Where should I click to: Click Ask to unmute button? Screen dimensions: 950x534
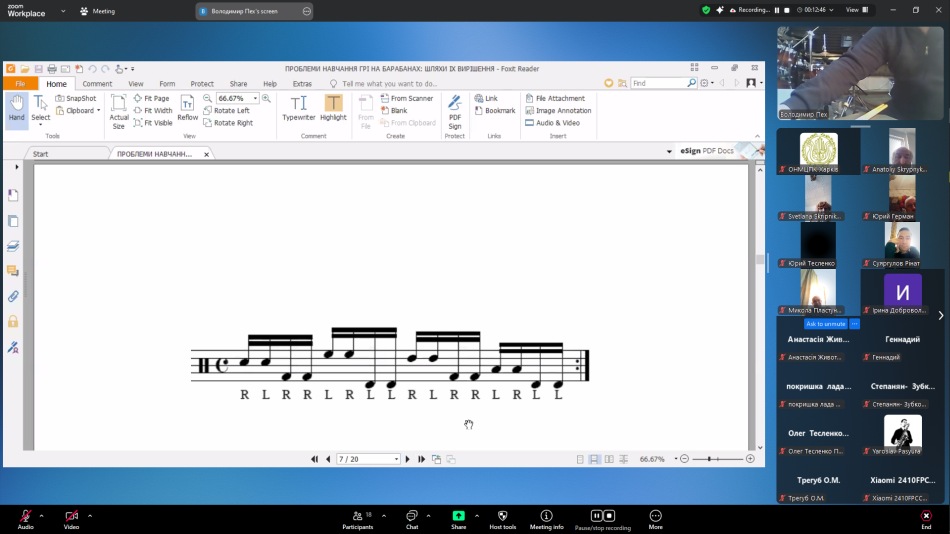pos(826,324)
